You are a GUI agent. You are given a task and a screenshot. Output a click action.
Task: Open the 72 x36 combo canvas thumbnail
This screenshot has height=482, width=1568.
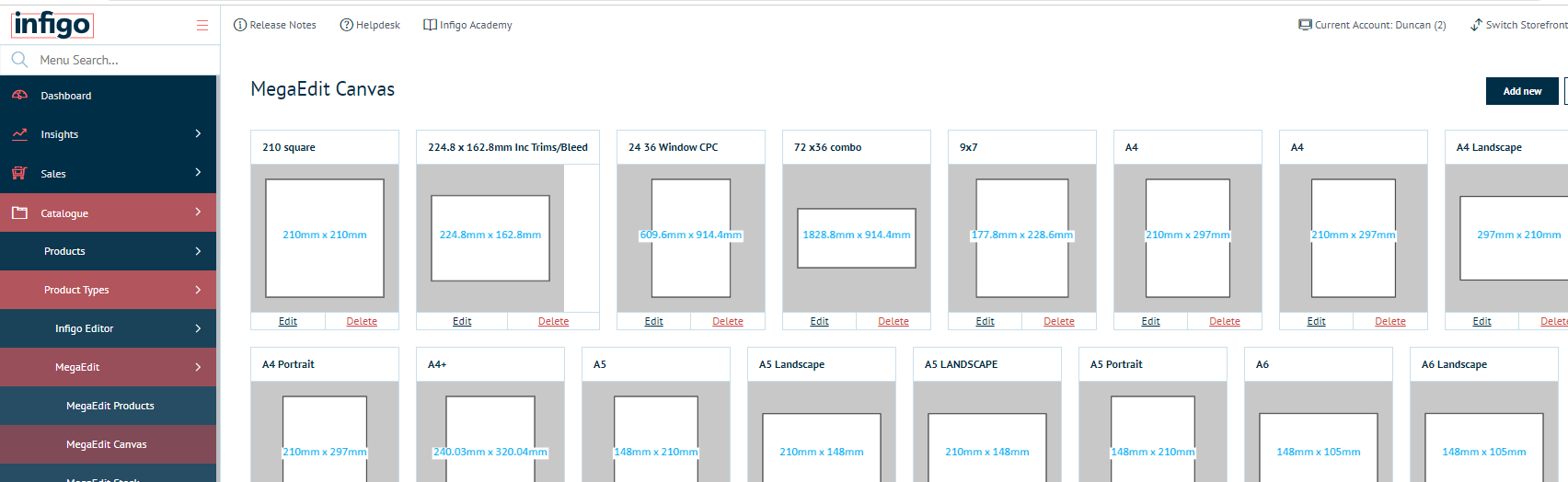856,237
